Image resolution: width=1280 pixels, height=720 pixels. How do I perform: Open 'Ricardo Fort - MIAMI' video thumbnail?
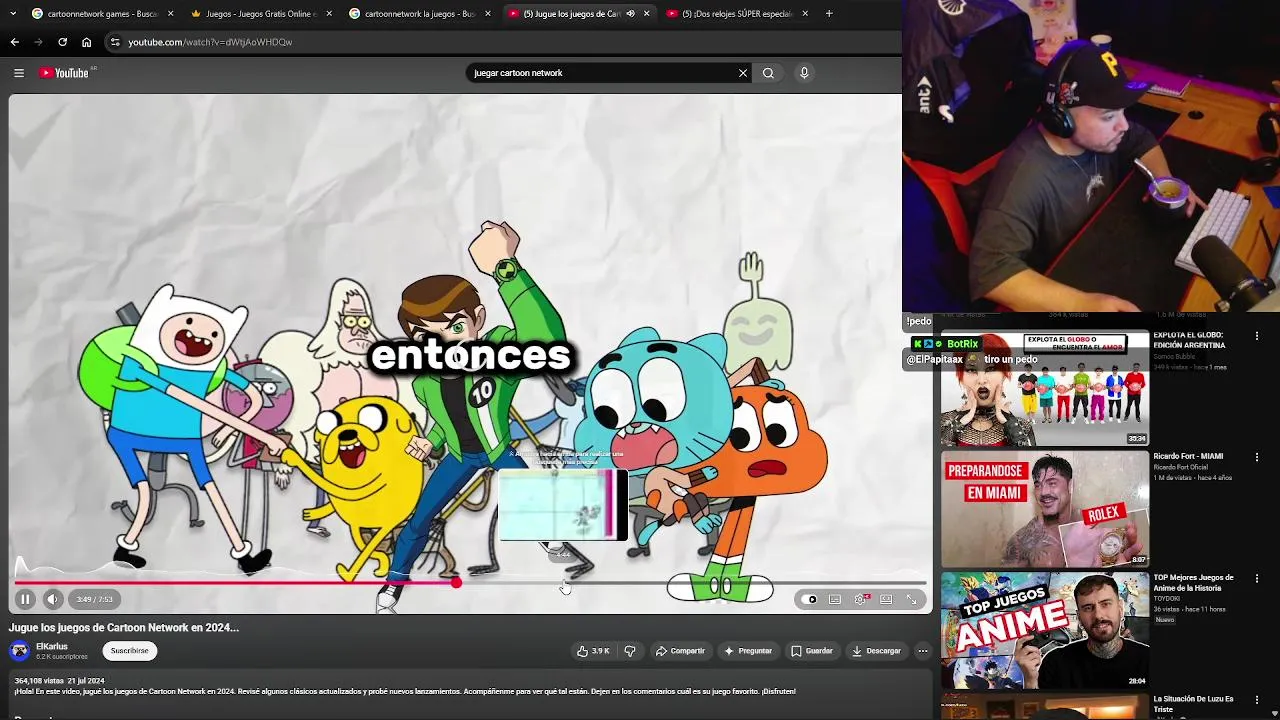[x=1044, y=509]
